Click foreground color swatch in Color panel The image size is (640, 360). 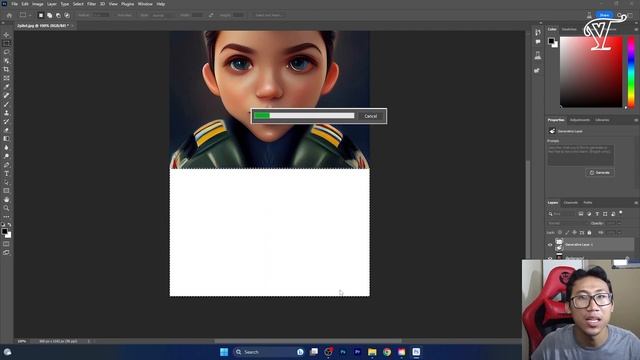click(x=551, y=40)
